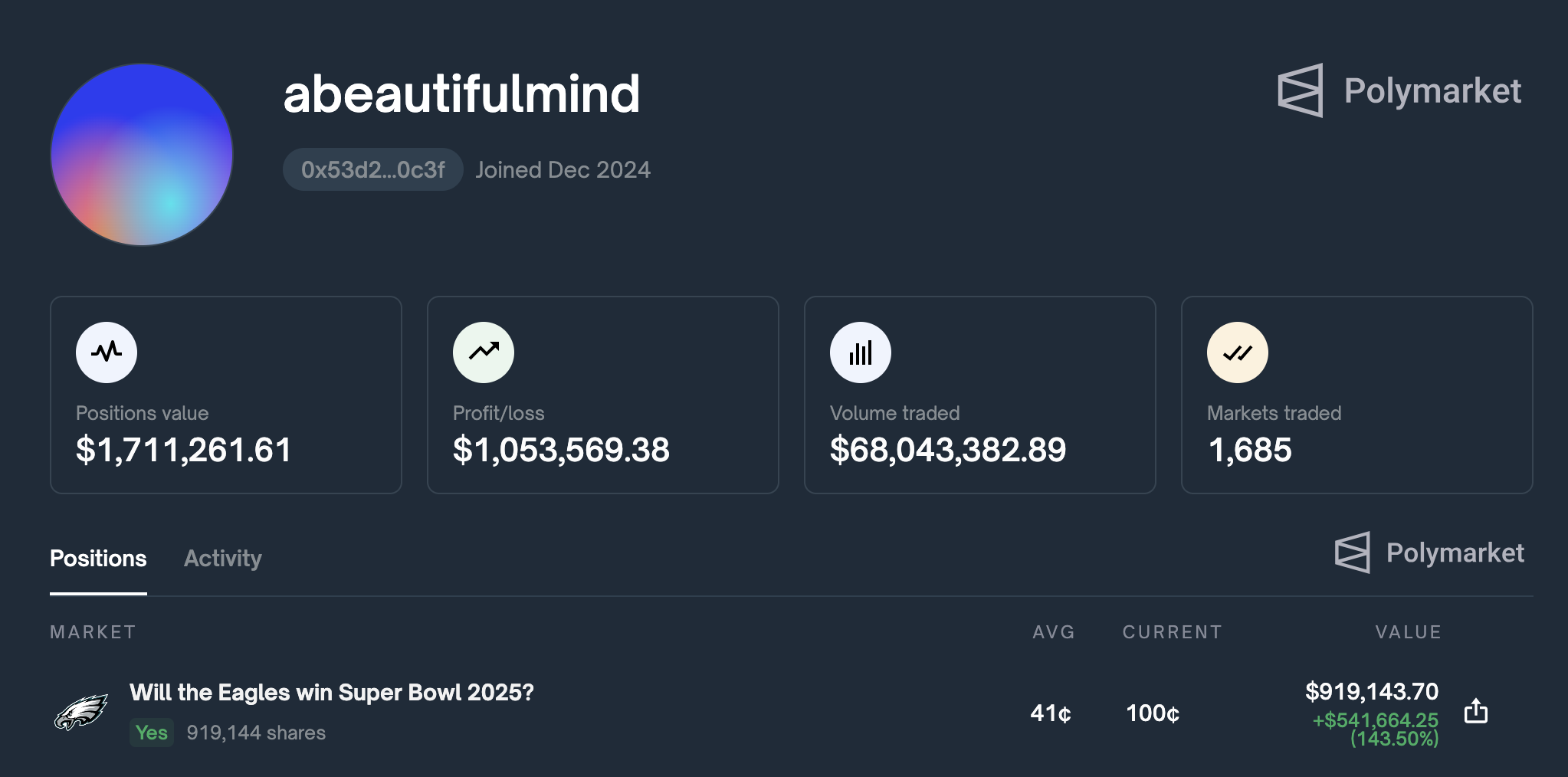The width and height of the screenshot is (1568, 777).
Task: Switch to the Activity tab
Action: (223, 559)
